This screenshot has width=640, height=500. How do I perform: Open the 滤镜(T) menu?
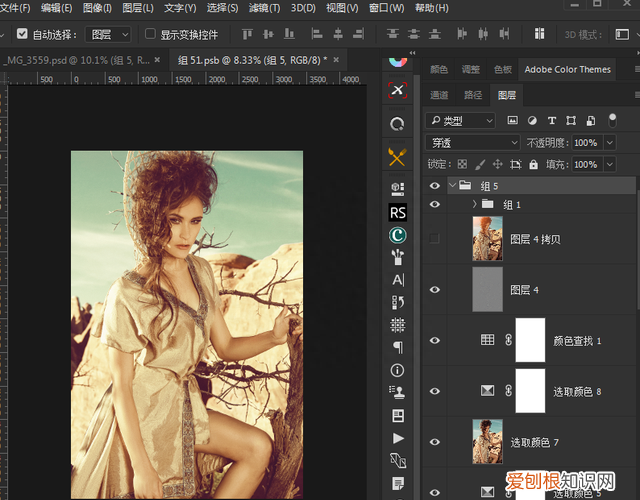click(x=265, y=8)
